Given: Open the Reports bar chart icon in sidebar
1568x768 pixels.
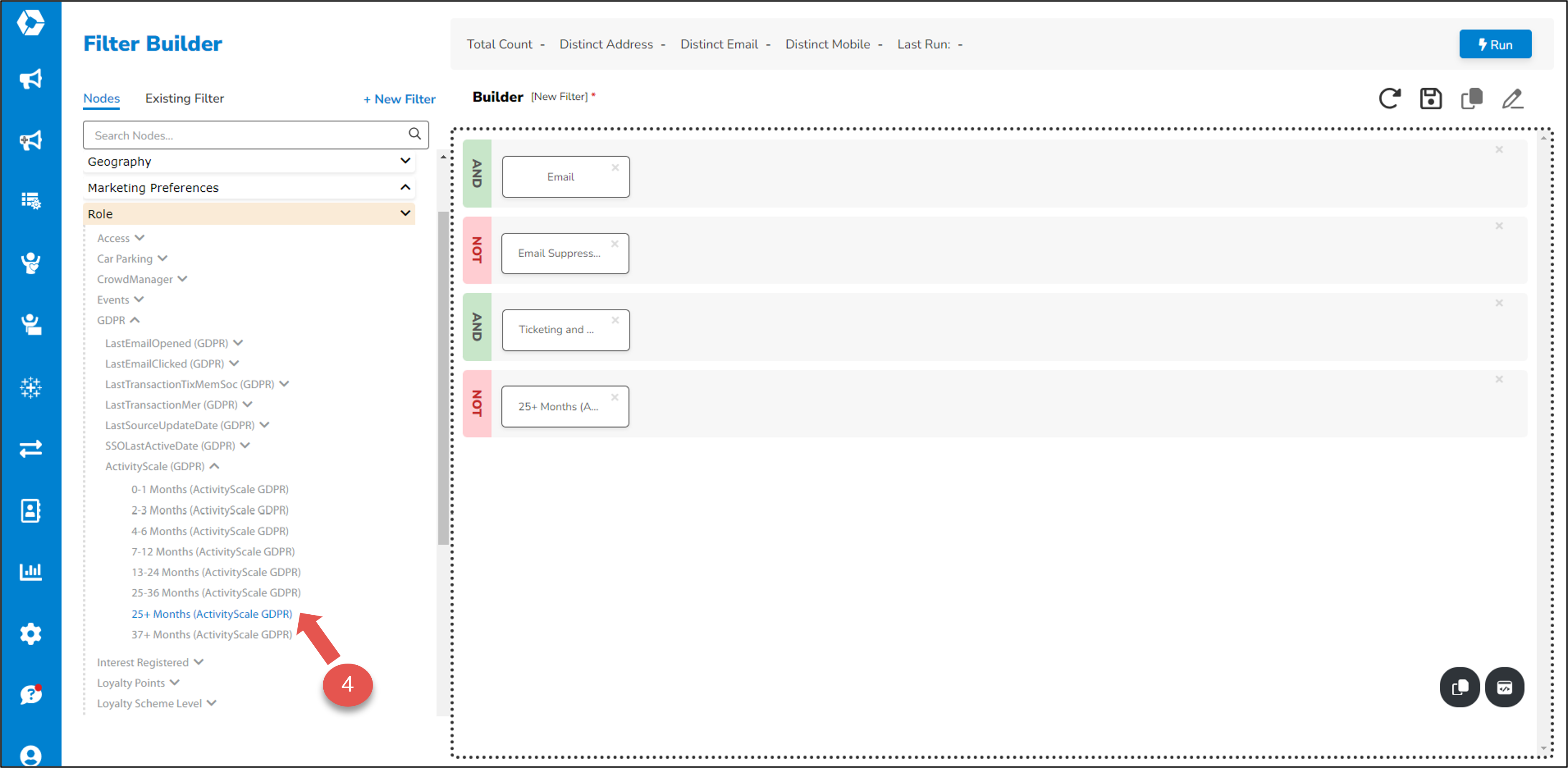Looking at the screenshot, I should tap(30, 571).
